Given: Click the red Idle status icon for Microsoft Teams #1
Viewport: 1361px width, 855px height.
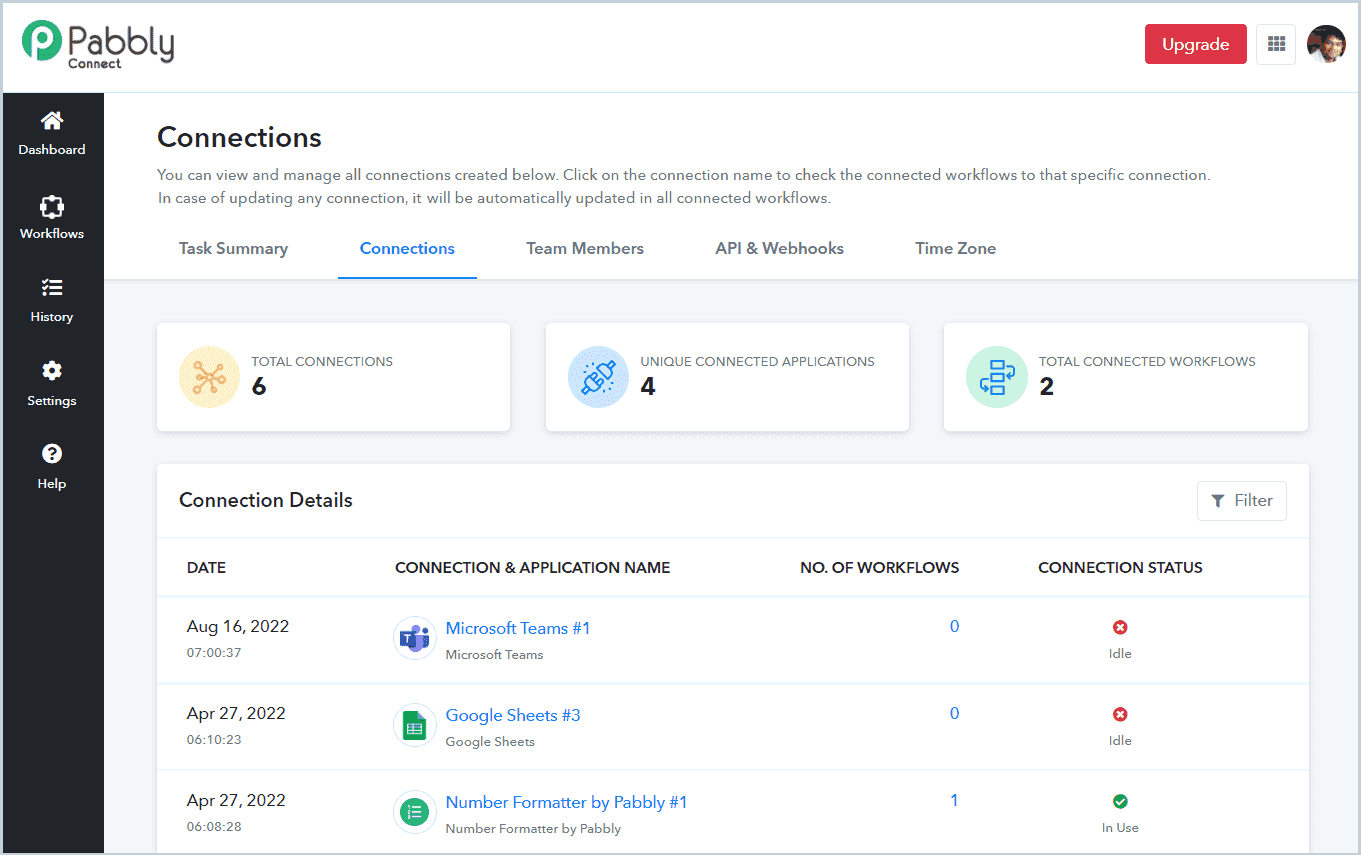Looking at the screenshot, I should (1120, 627).
